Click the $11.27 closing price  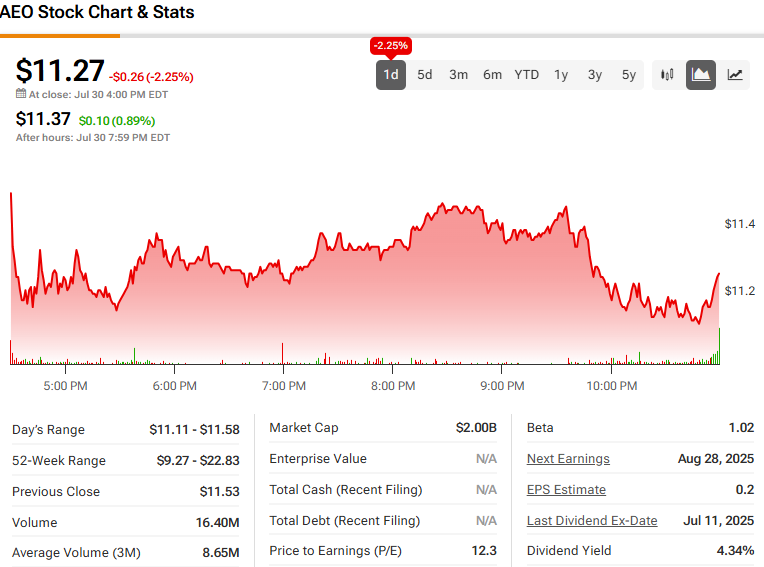[x=60, y=70]
